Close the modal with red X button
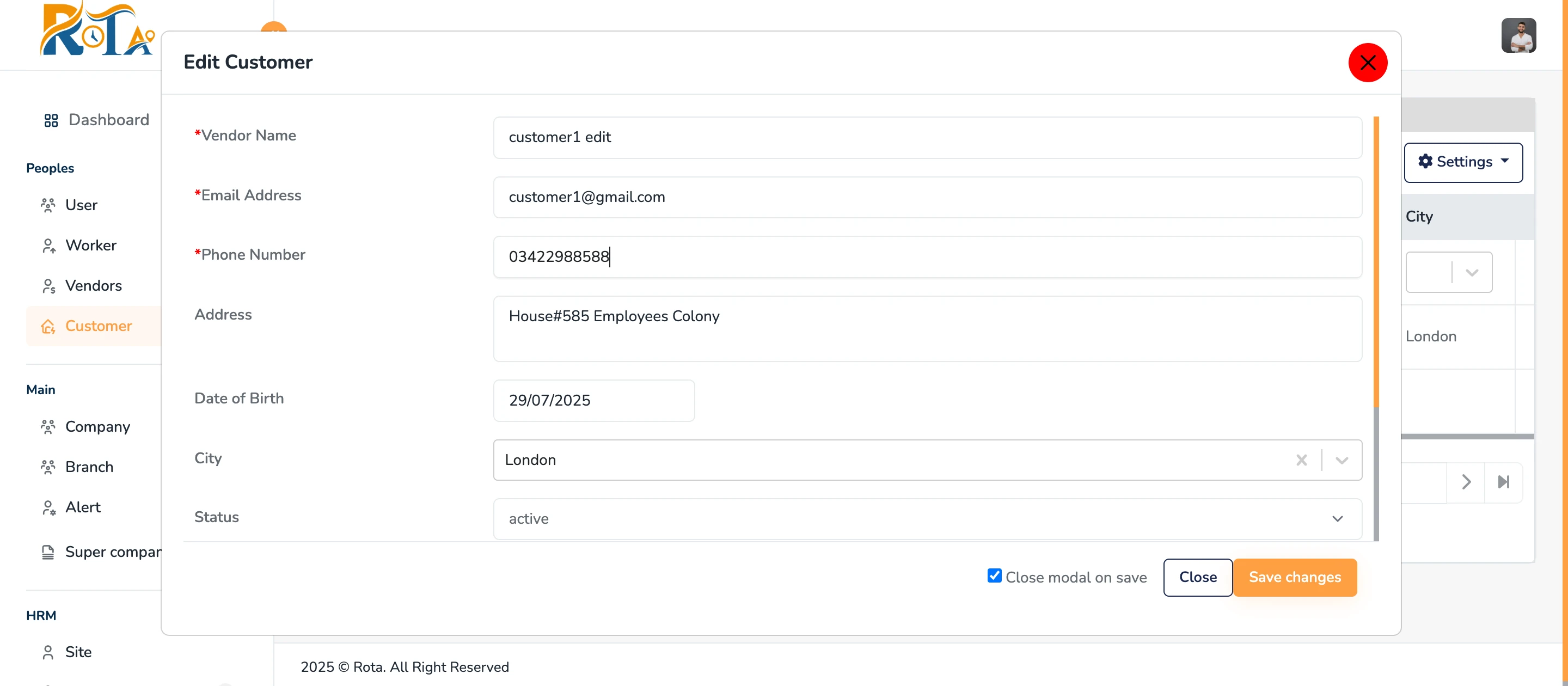 (1367, 63)
